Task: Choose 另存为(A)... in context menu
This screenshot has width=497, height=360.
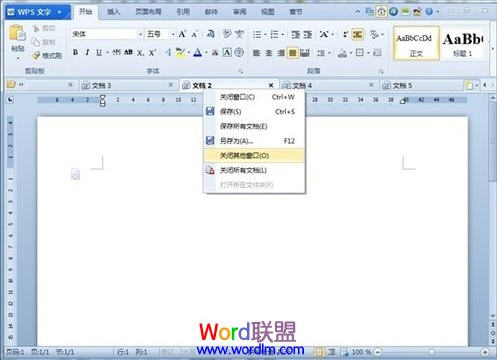Action: click(x=254, y=141)
